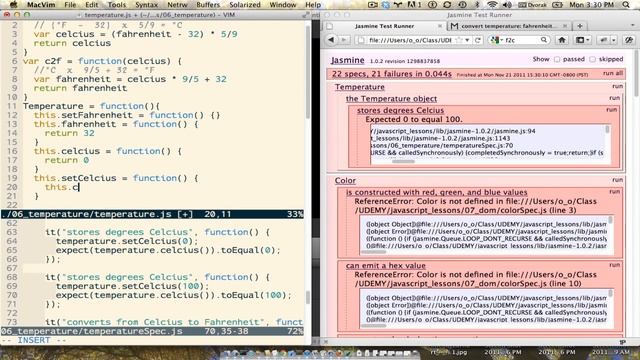This screenshot has height=360, width=640.
Task: Open Spotlight search in the menu bar
Action: tap(626, 5)
